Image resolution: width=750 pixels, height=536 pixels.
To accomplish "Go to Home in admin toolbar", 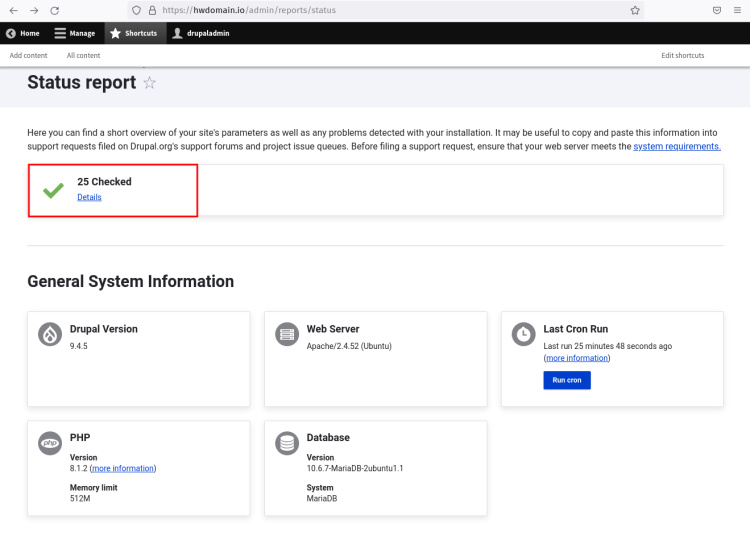I will pos(23,33).
